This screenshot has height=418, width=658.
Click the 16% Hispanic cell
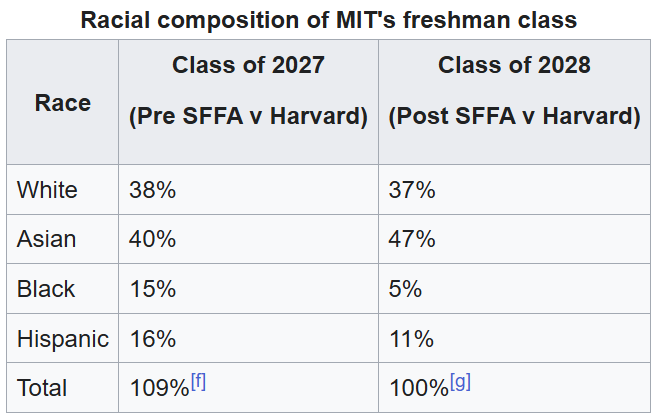pos(248,338)
